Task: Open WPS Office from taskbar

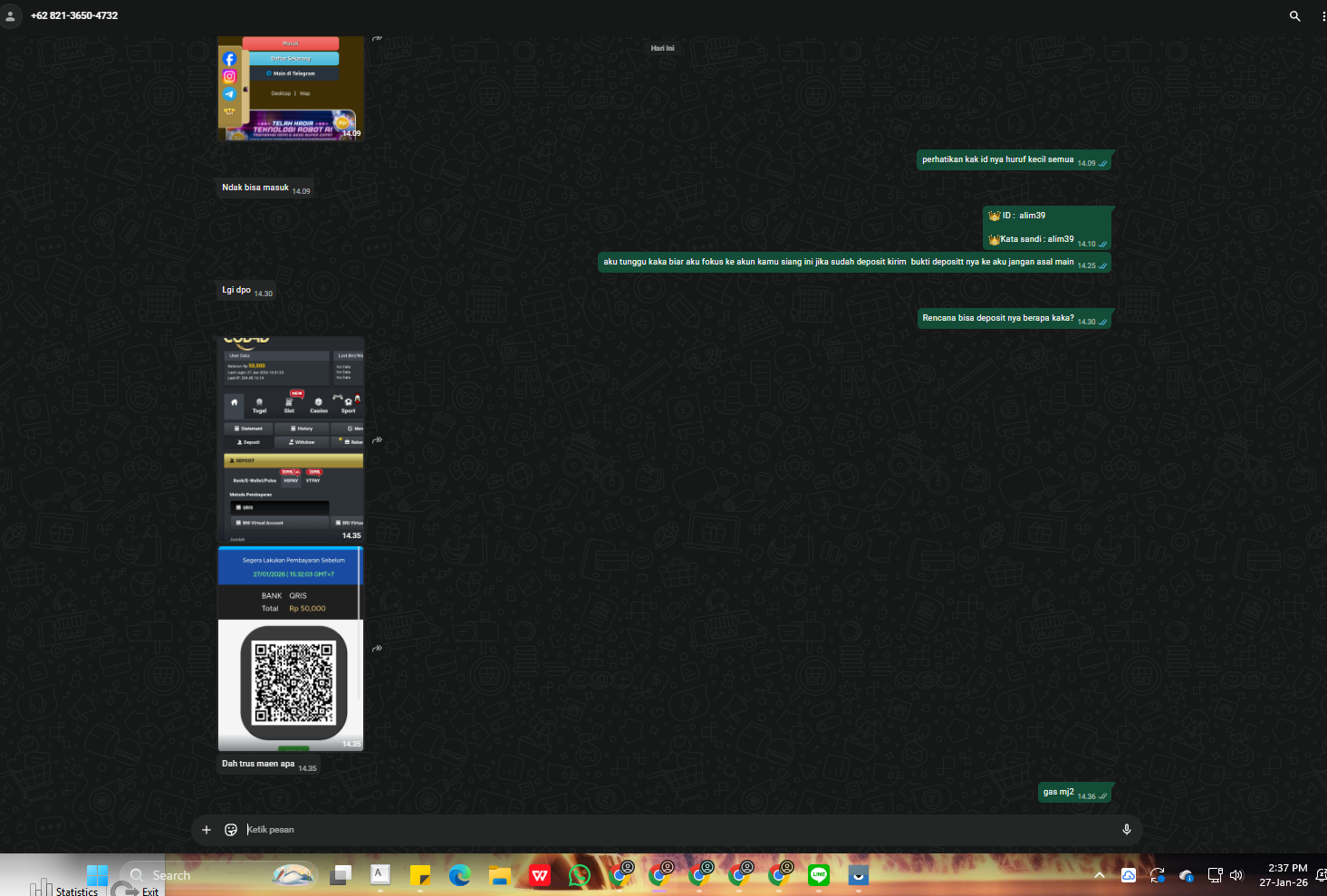Action: pos(540,875)
